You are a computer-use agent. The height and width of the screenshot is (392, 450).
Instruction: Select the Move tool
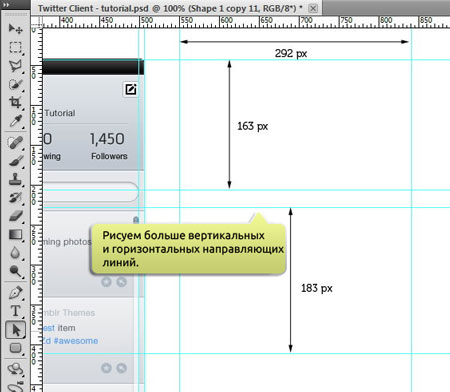click(x=15, y=29)
